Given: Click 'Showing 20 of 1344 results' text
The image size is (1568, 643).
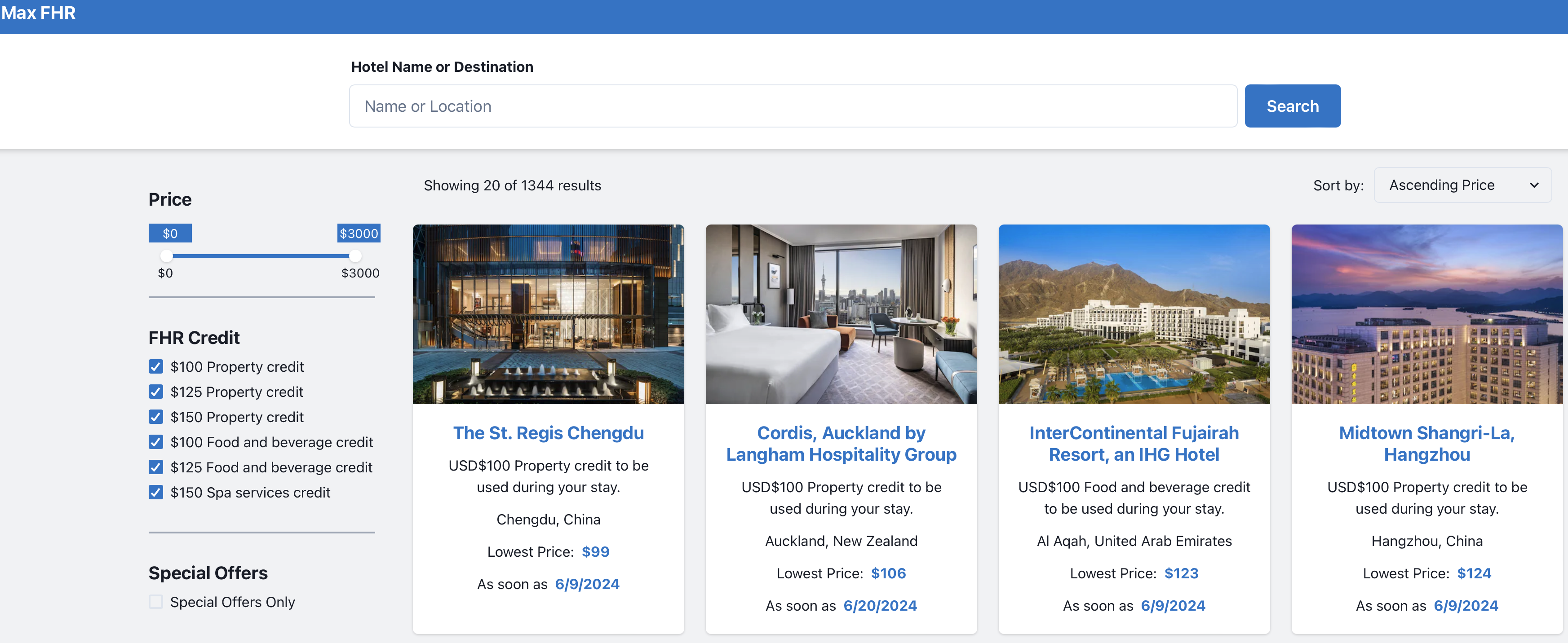Looking at the screenshot, I should 512,185.
